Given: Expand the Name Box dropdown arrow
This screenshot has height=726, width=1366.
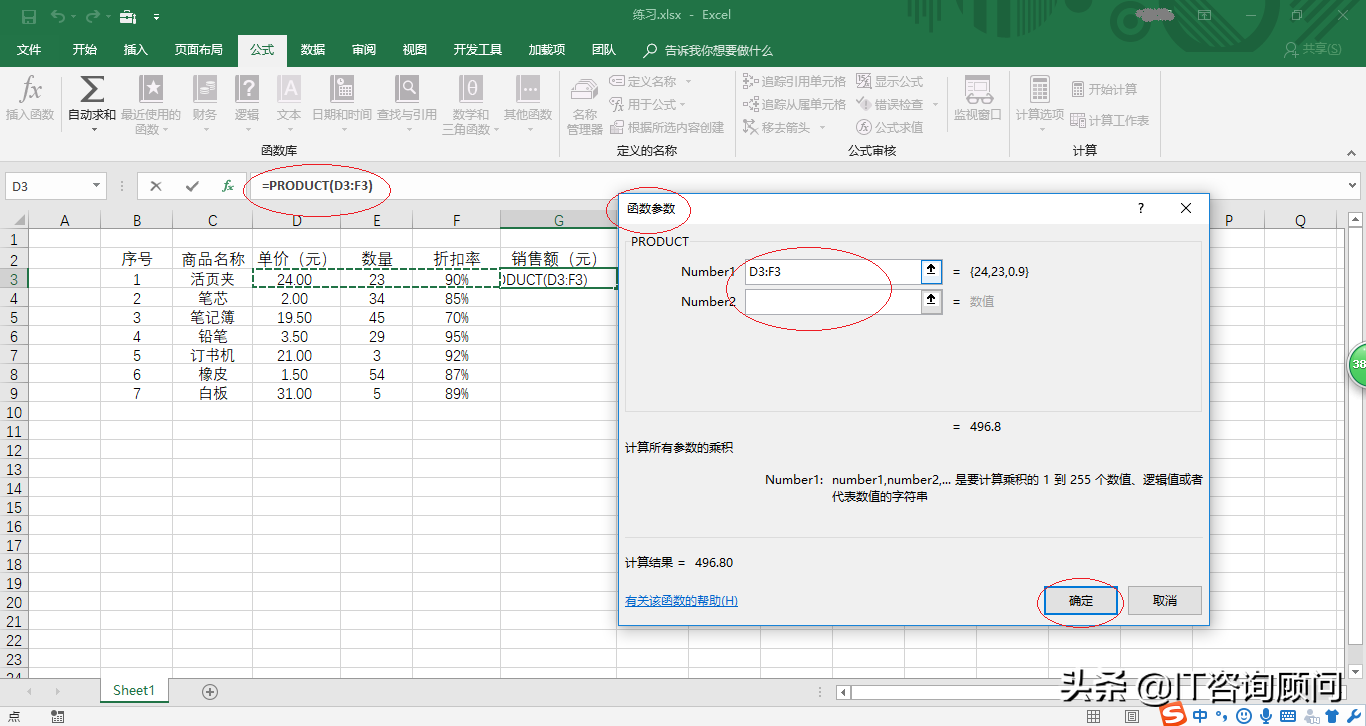Looking at the screenshot, I should pyautogui.click(x=97, y=186).
